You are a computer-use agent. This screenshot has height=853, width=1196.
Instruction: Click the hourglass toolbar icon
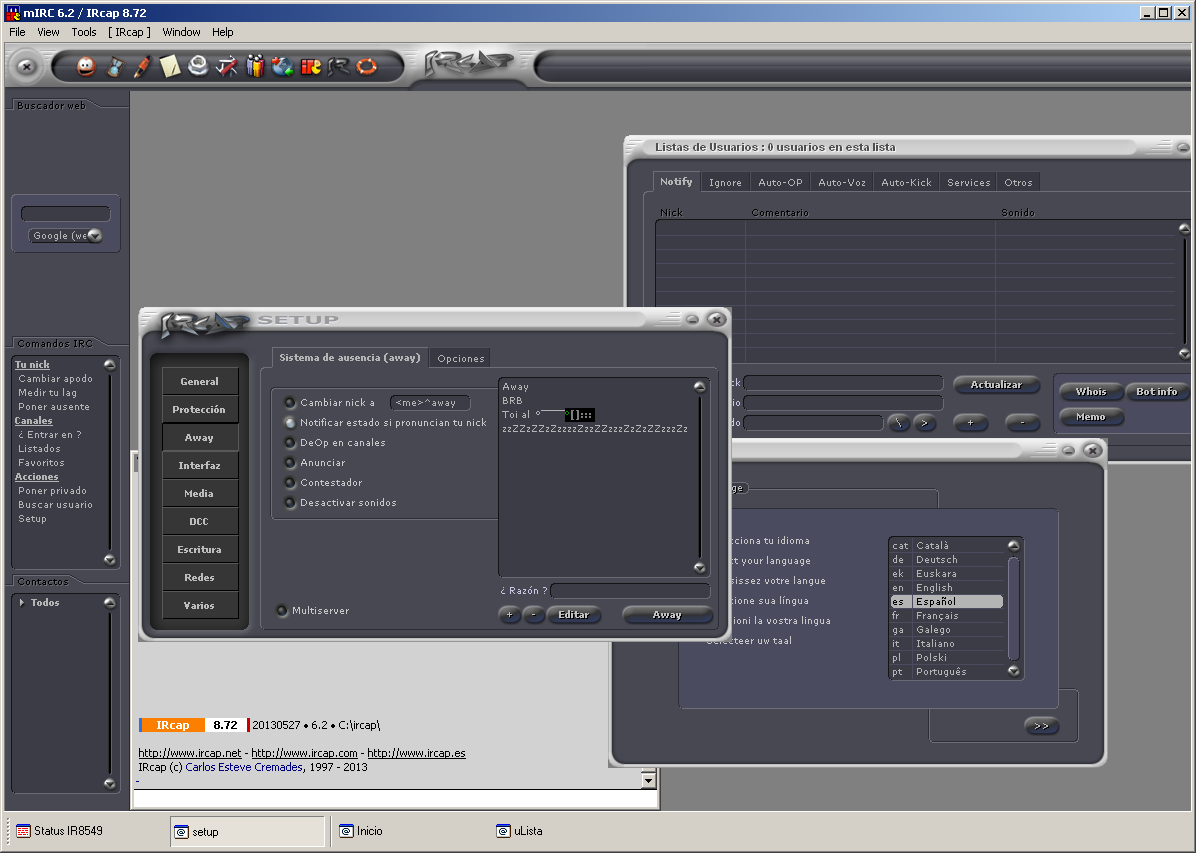[114, 67]
